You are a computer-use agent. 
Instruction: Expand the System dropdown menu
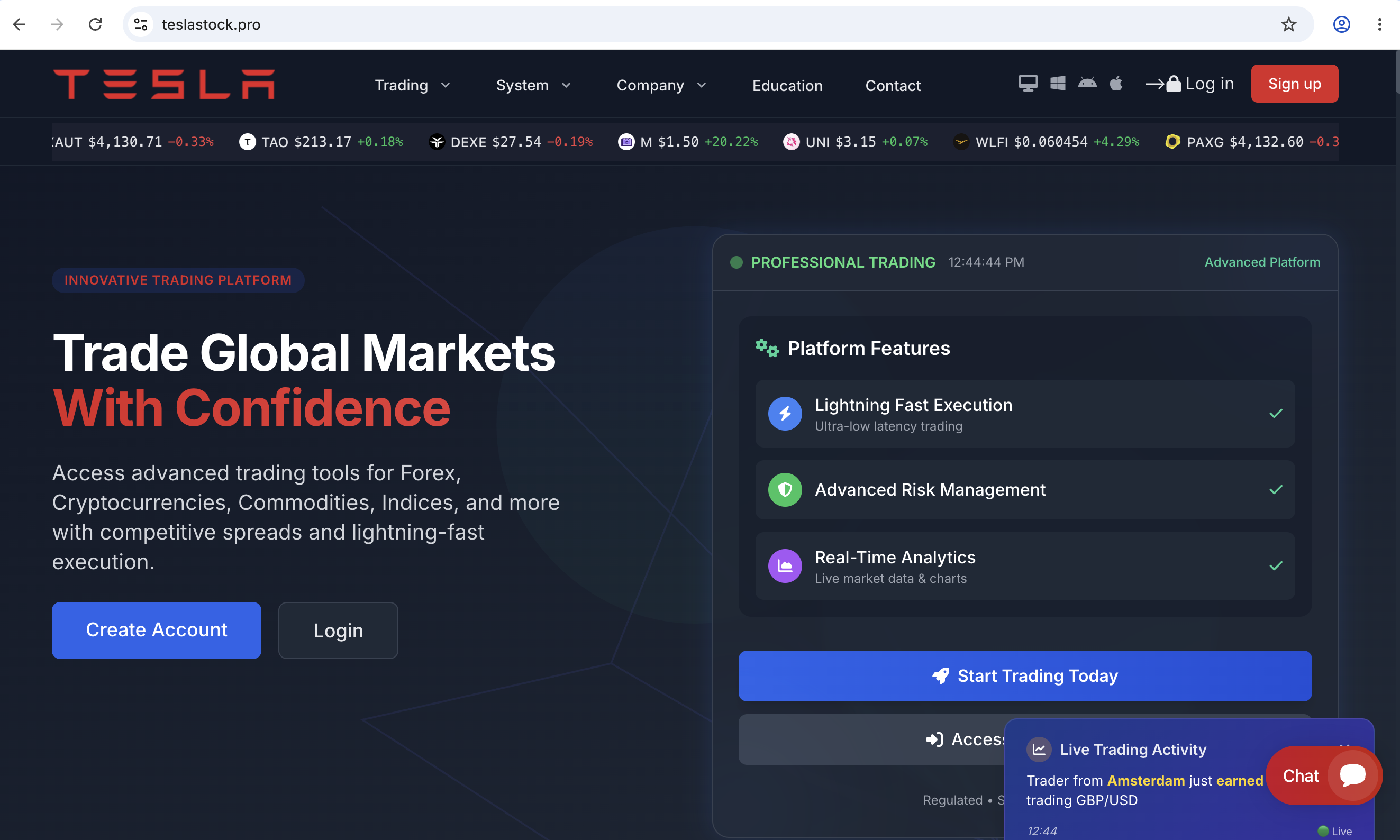click(533, 86)
